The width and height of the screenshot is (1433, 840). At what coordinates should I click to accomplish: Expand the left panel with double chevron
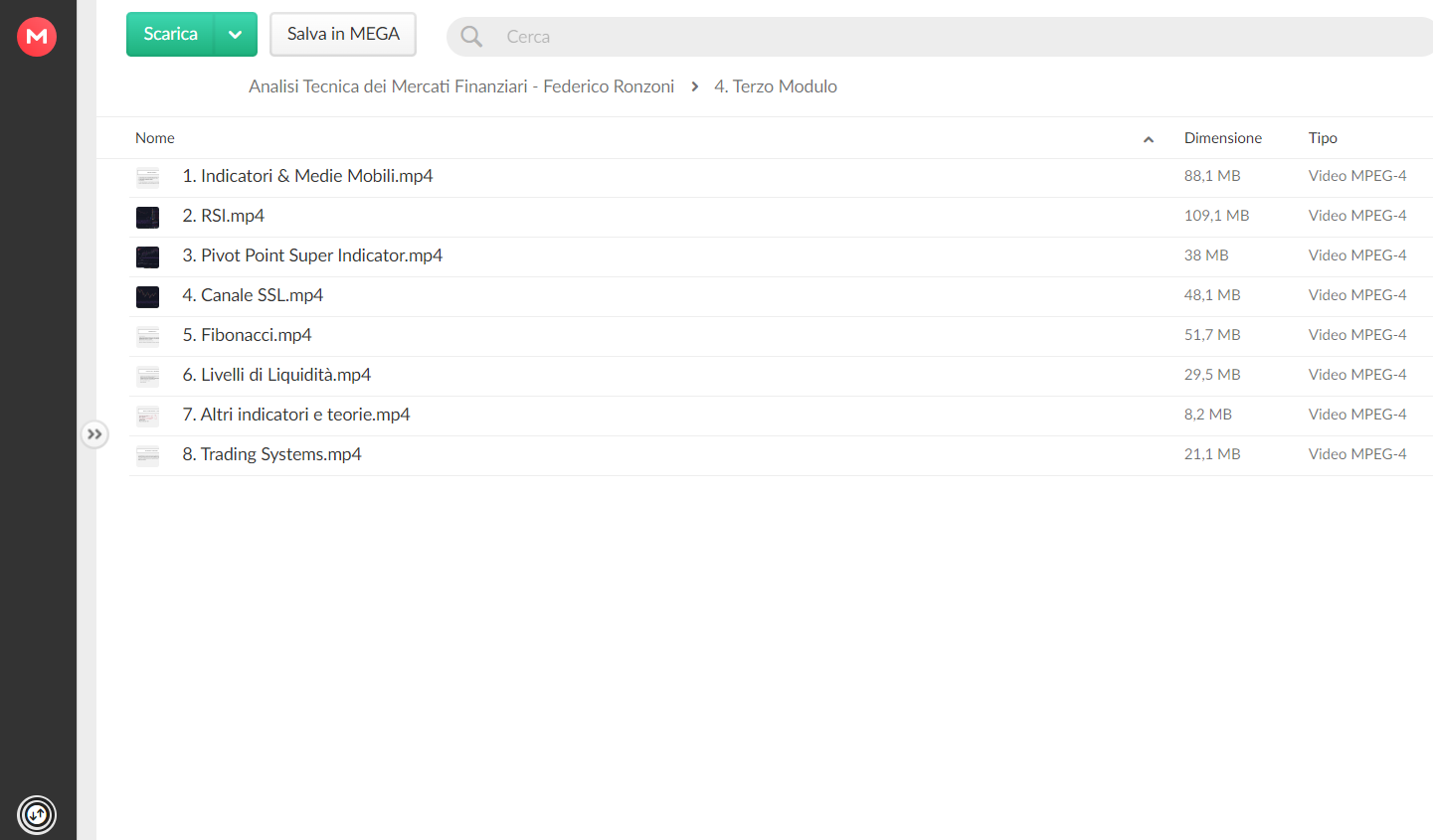point(94,434)
